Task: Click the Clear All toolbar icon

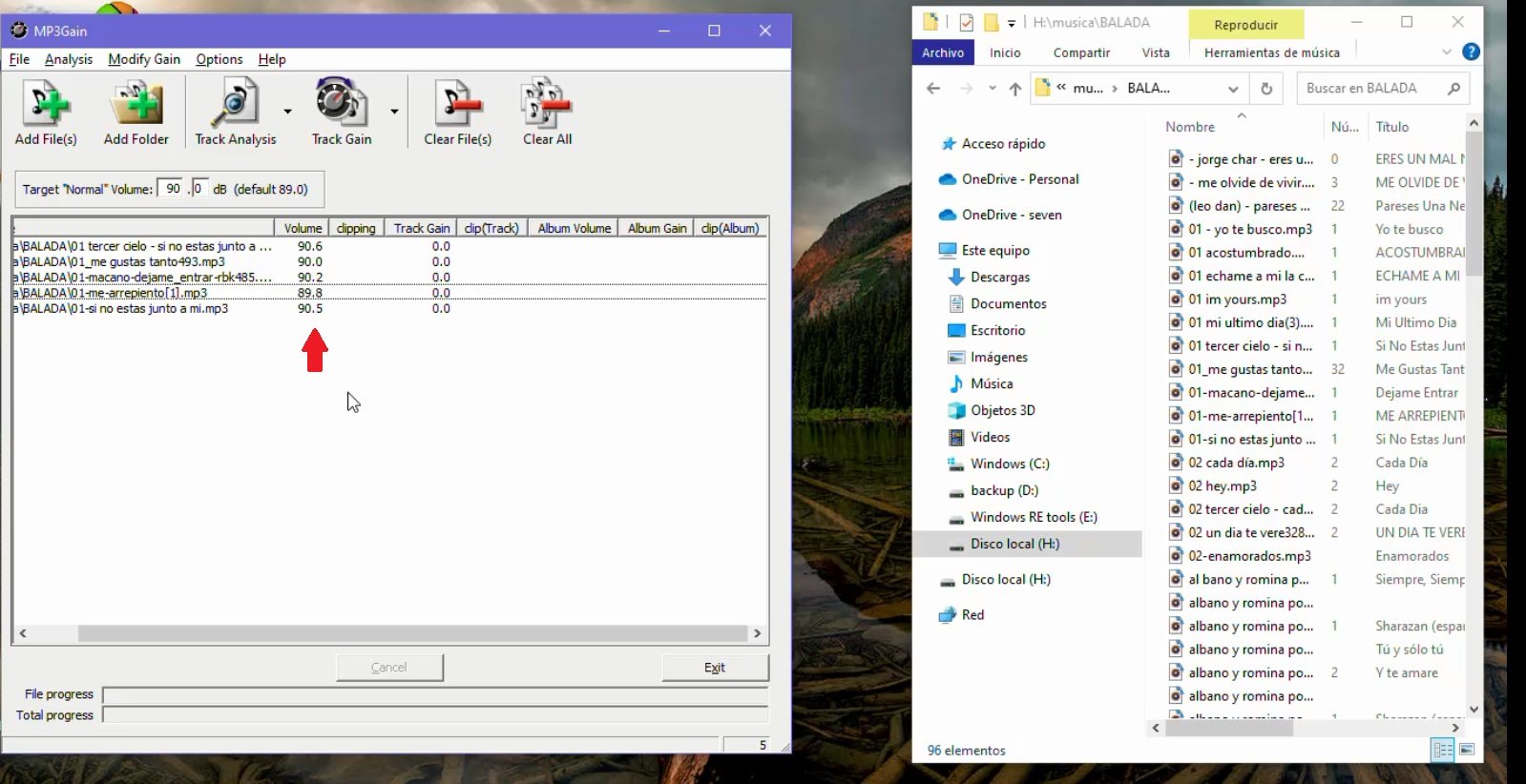Action: 547,113
